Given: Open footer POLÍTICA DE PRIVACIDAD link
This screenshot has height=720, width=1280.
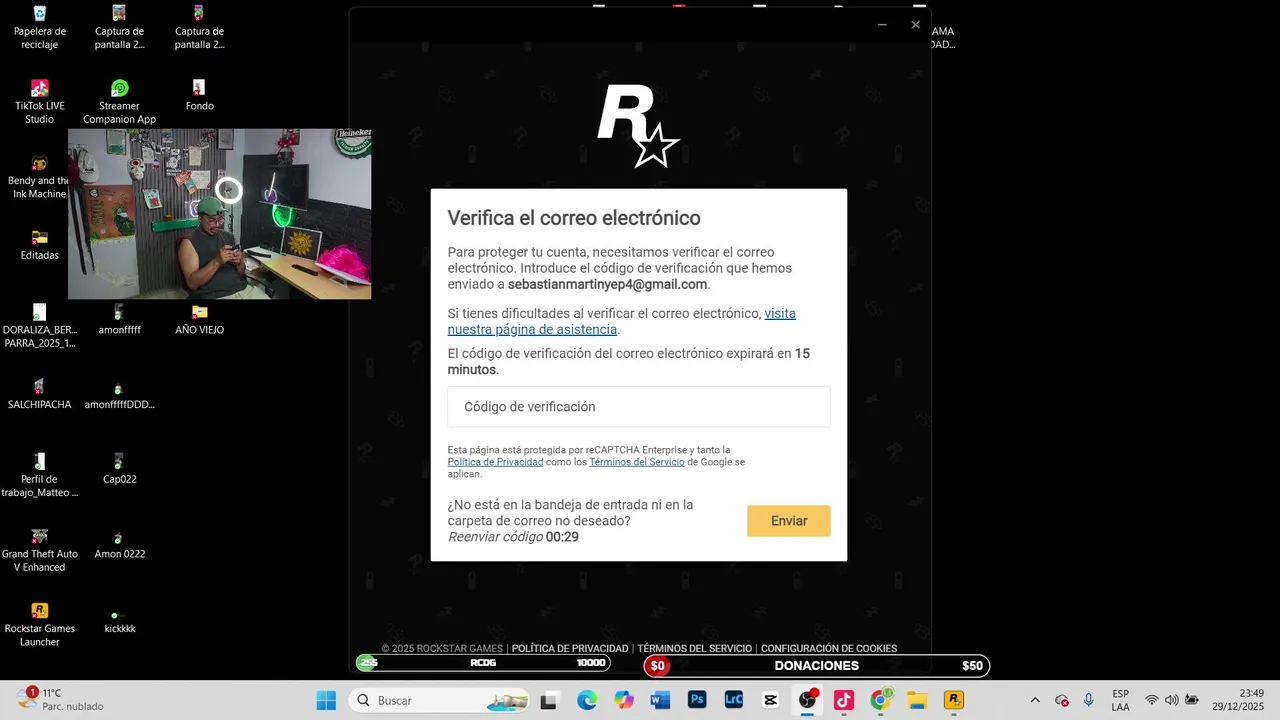Looking at the screenshot, I should (570, 648).
